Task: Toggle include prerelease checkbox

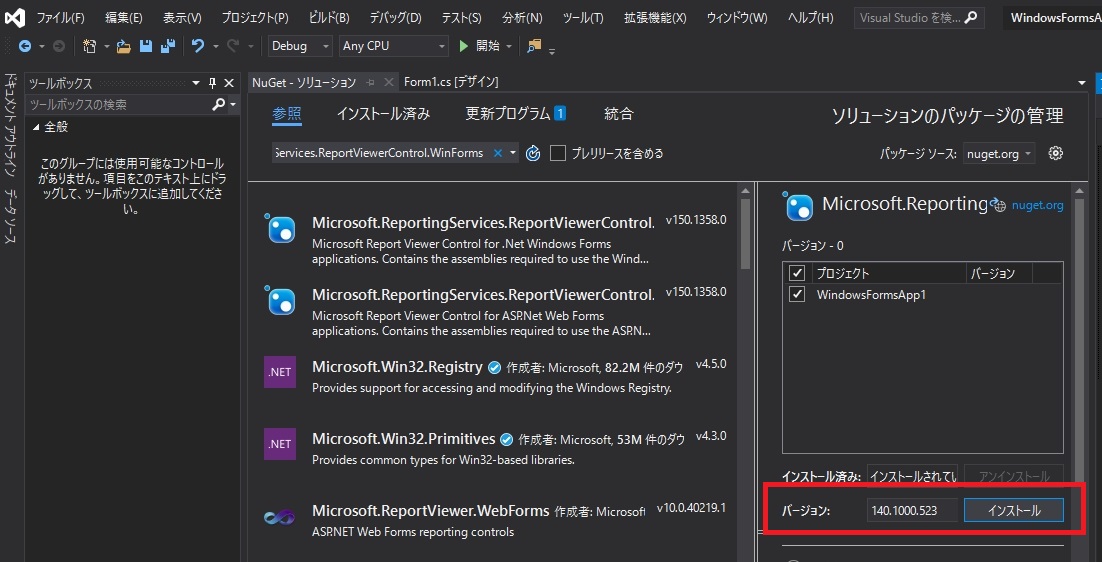Action: tap(558, 153)
